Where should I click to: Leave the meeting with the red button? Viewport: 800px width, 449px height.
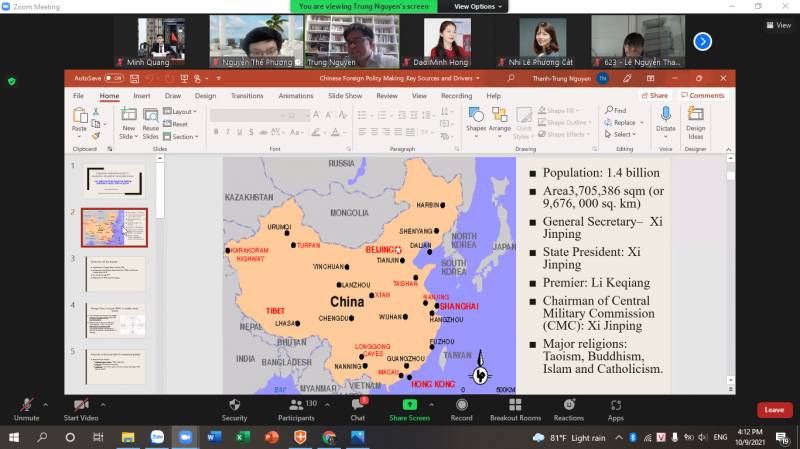coord(773,409)
